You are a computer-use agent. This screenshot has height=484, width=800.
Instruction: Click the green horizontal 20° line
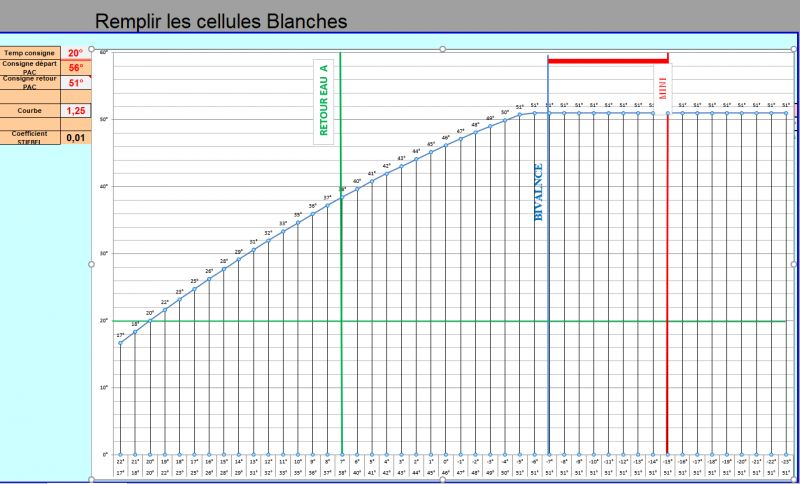tap(450, 321)
